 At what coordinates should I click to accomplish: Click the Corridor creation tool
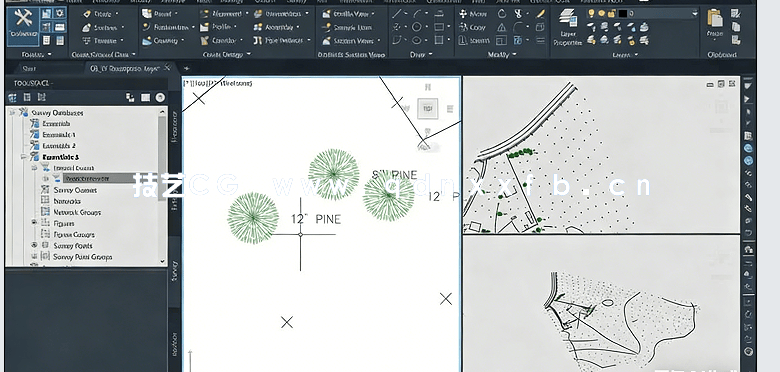(220, 41)
